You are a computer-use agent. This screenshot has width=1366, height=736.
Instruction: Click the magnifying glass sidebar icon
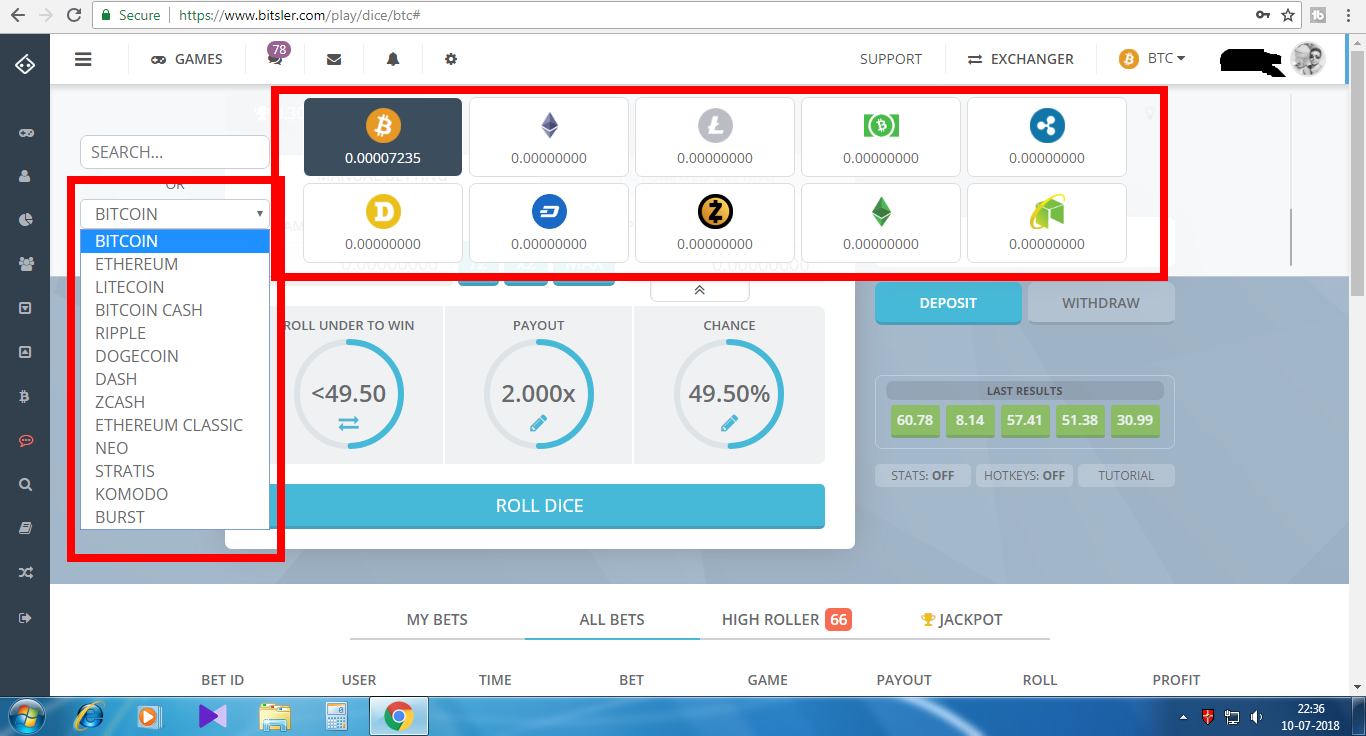coord(25,484)
